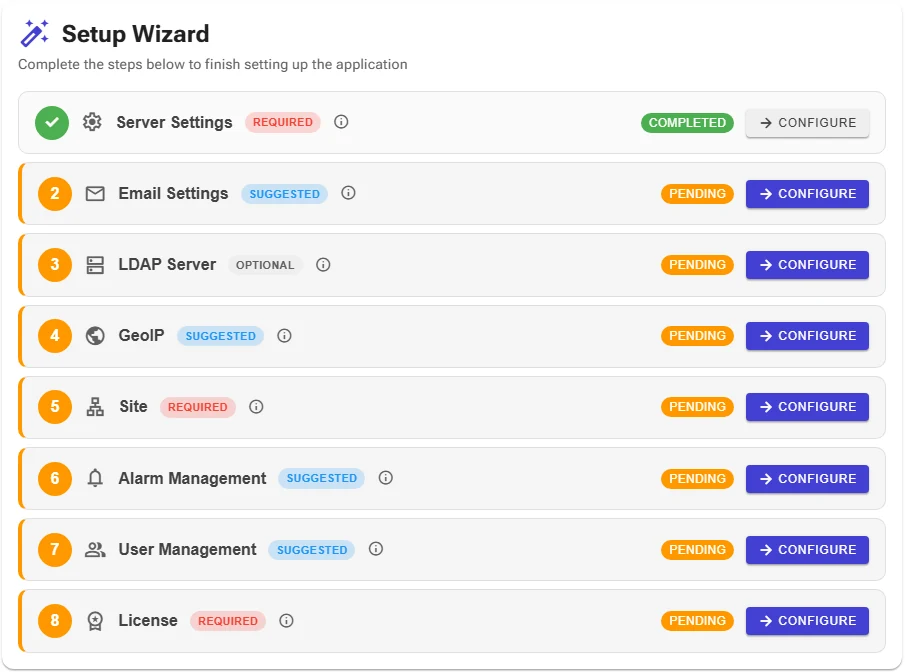Click the people icon for User Management
The width and height of the screenshot is (905, 672).
tap(95, 550)
